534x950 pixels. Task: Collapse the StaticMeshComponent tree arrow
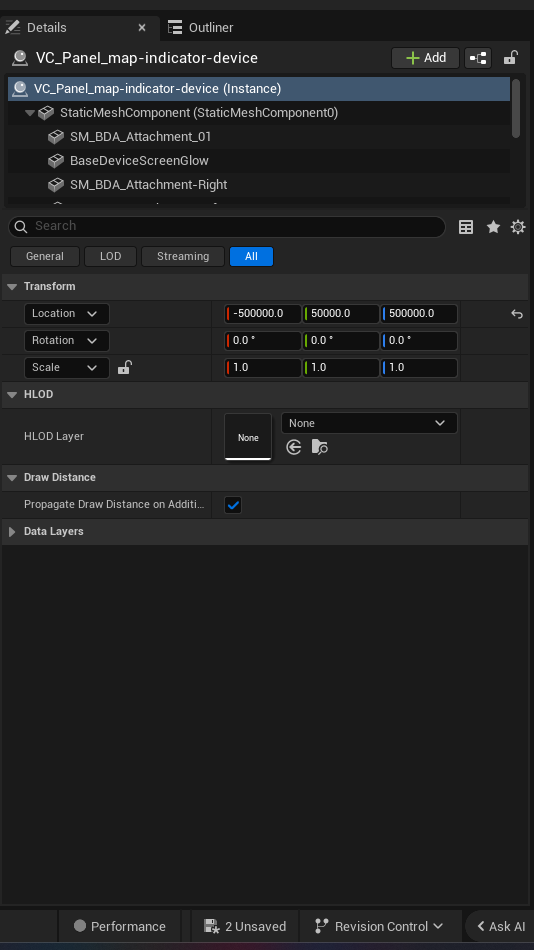point(30,113)
